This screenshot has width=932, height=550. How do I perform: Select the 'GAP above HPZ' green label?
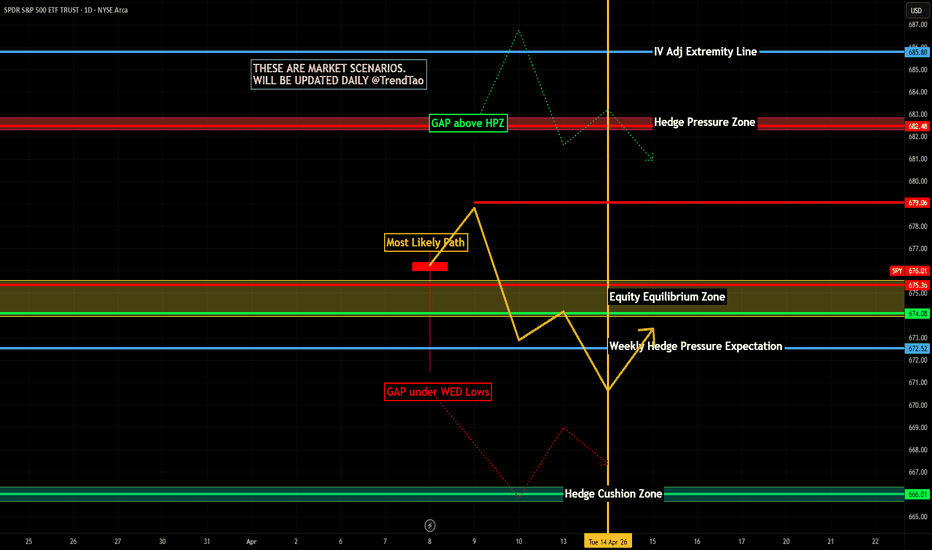point(468,123)
